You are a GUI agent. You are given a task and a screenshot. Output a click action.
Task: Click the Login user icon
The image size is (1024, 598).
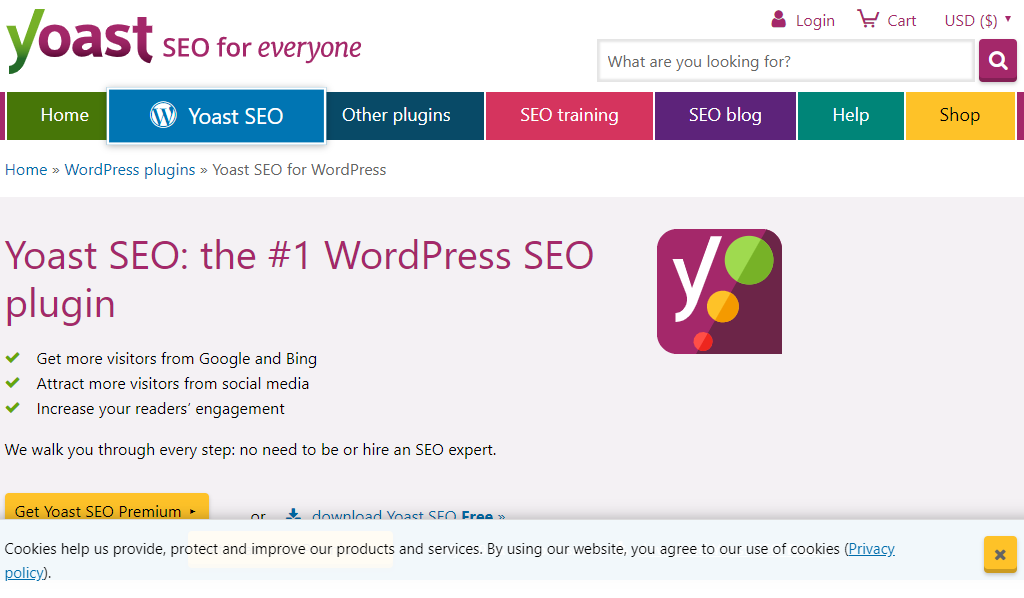(778, 19)
